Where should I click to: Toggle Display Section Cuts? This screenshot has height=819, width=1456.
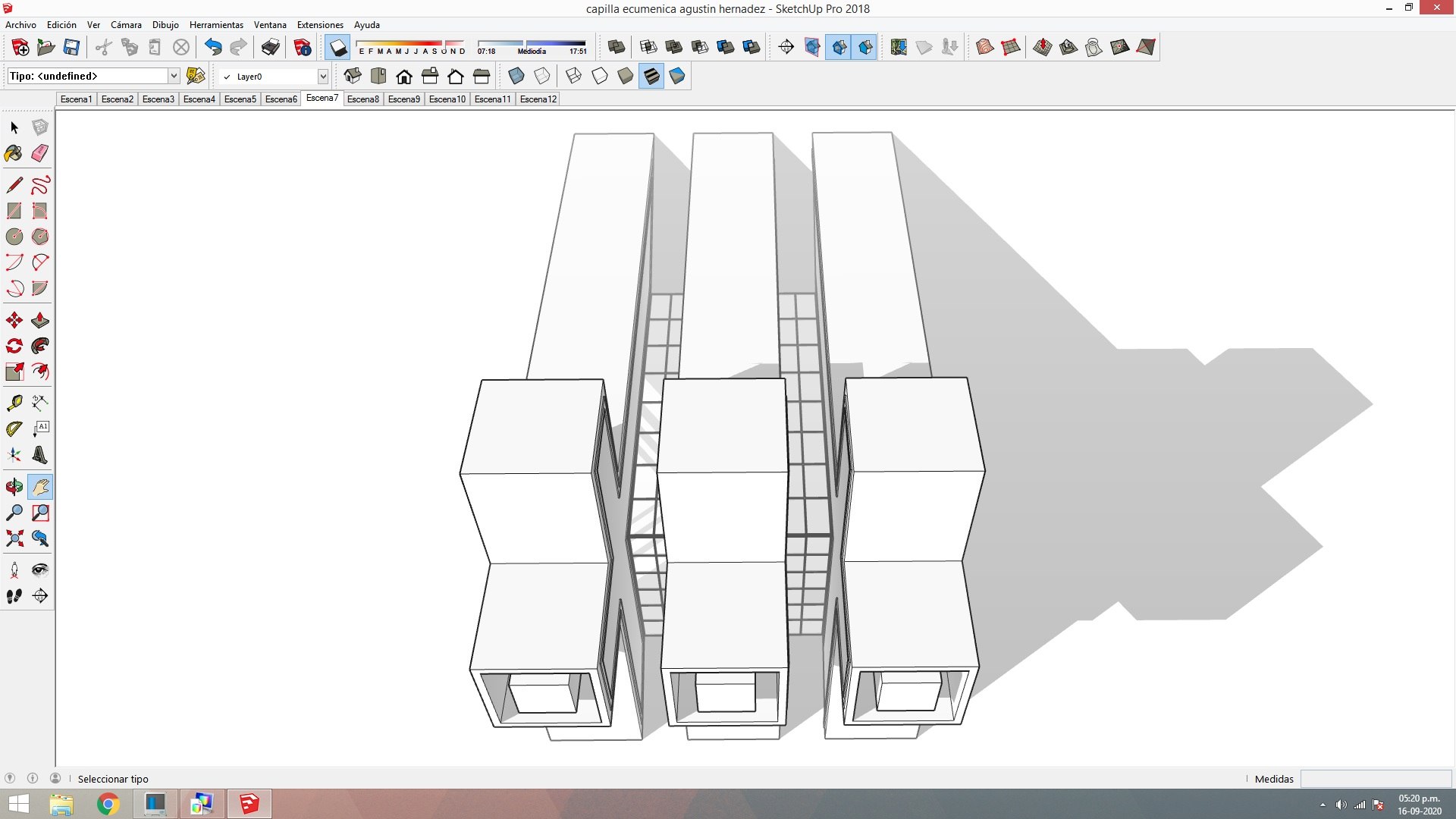838,47
